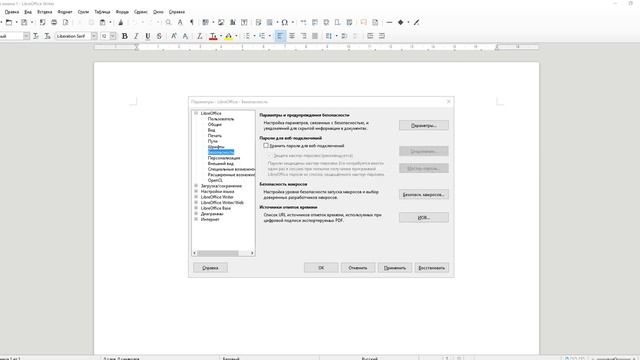
Task: Toggle formatting marks pilcrow icon
Action: pyautogui.click(x=191, y=22)
